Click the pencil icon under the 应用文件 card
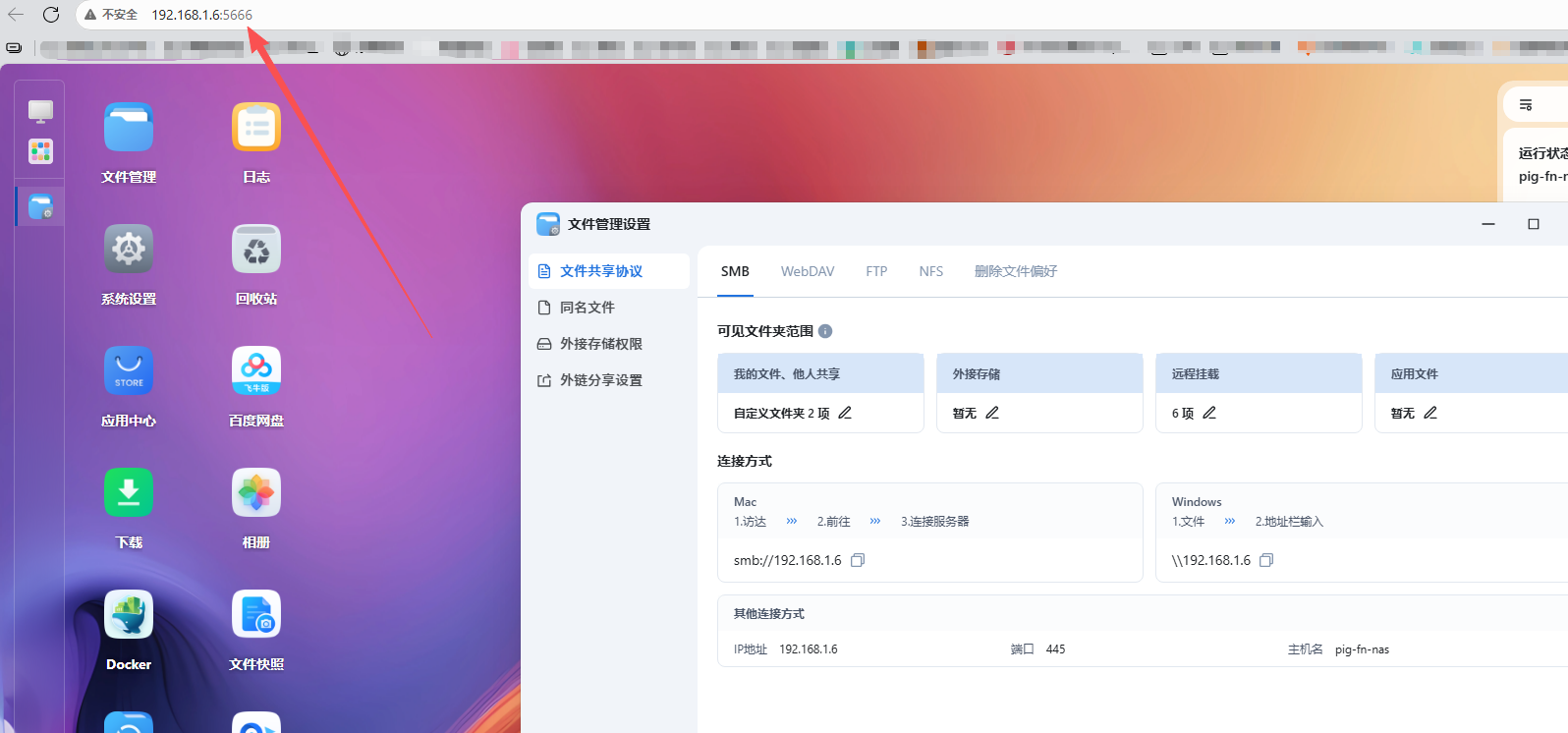 [x=1430, y=413]
